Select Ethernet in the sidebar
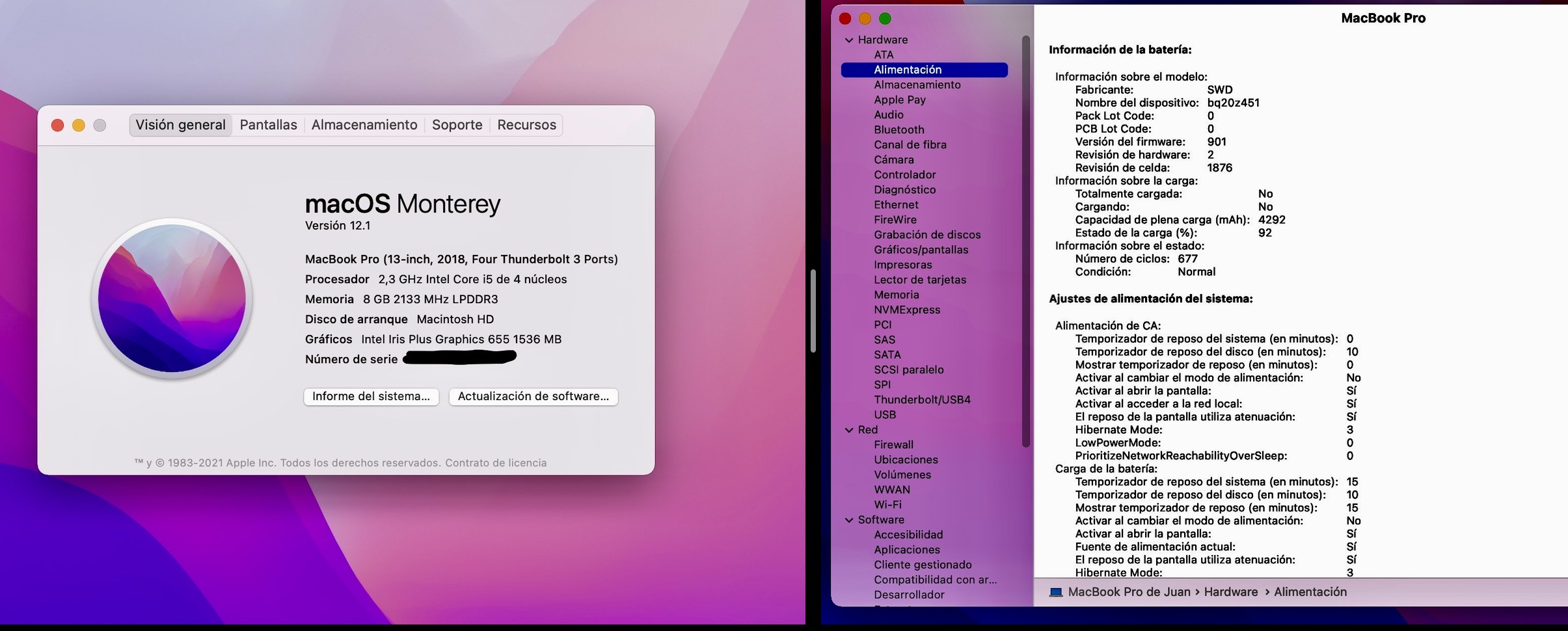 896,204
